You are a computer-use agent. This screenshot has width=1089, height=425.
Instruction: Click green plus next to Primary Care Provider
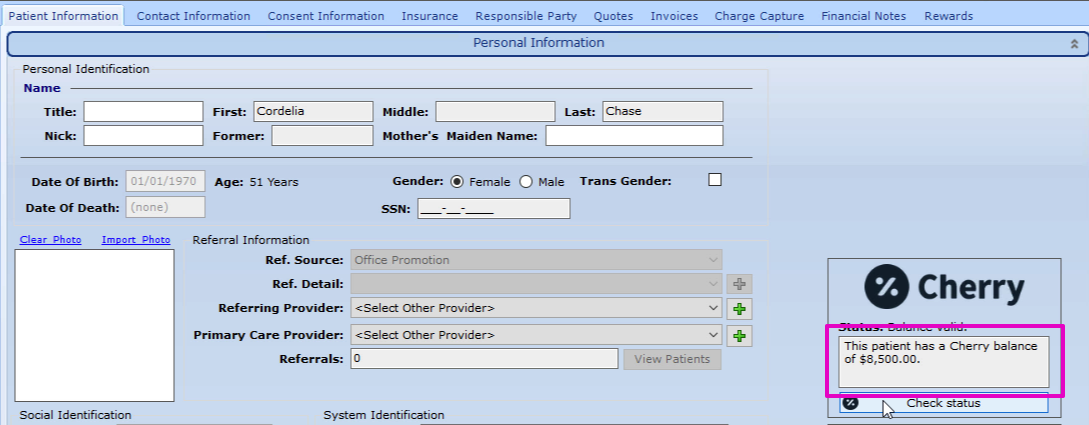tap(739, 335)
